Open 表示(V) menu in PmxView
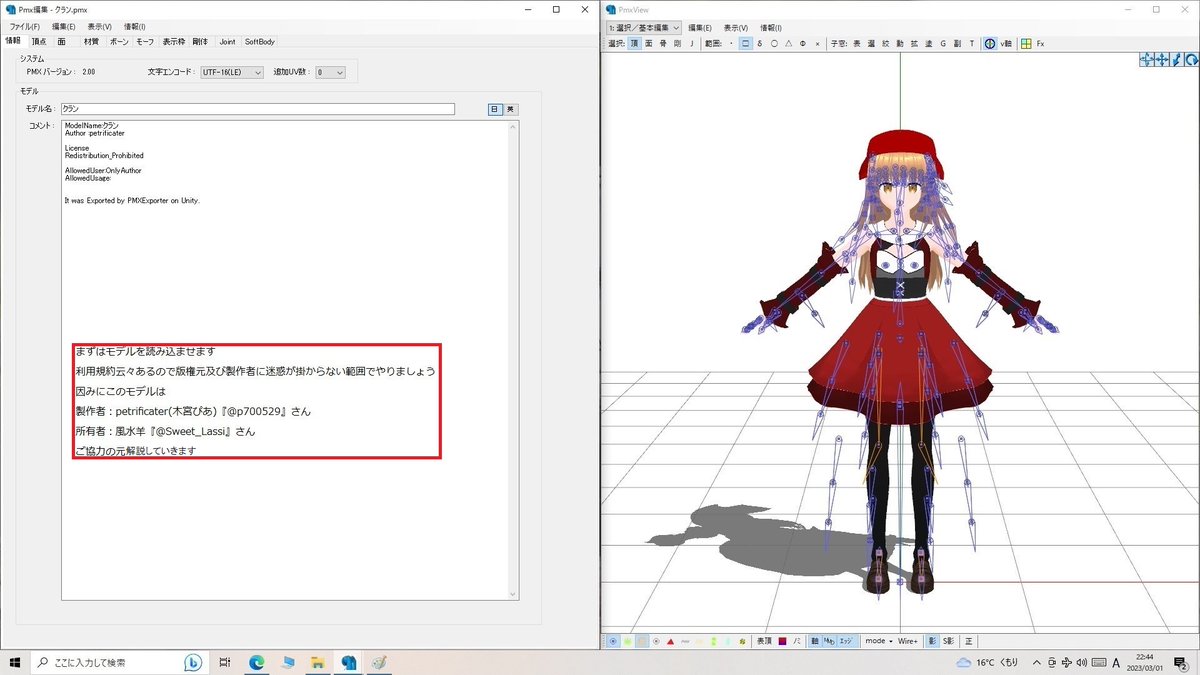Viewport: 1200px width, 675px height. click(738, 28)
